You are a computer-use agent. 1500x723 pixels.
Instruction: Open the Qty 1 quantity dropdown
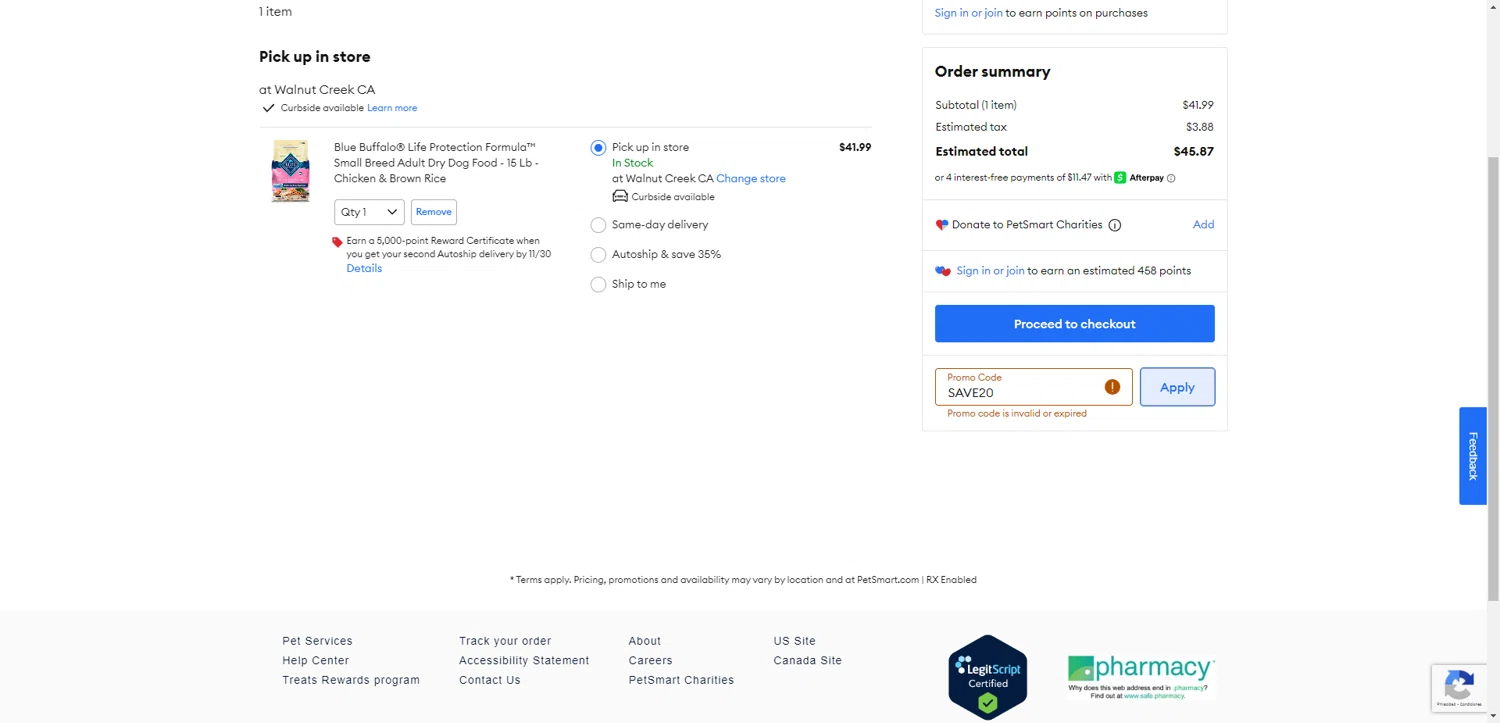(369, 212)
